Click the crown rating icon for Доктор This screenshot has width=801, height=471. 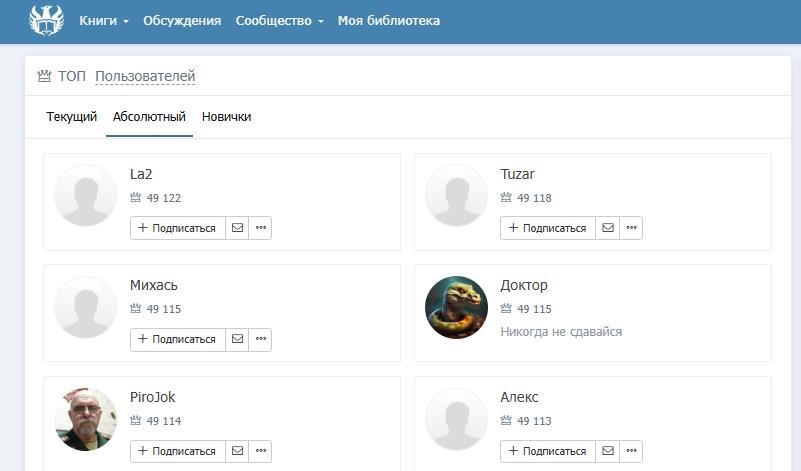506,309
